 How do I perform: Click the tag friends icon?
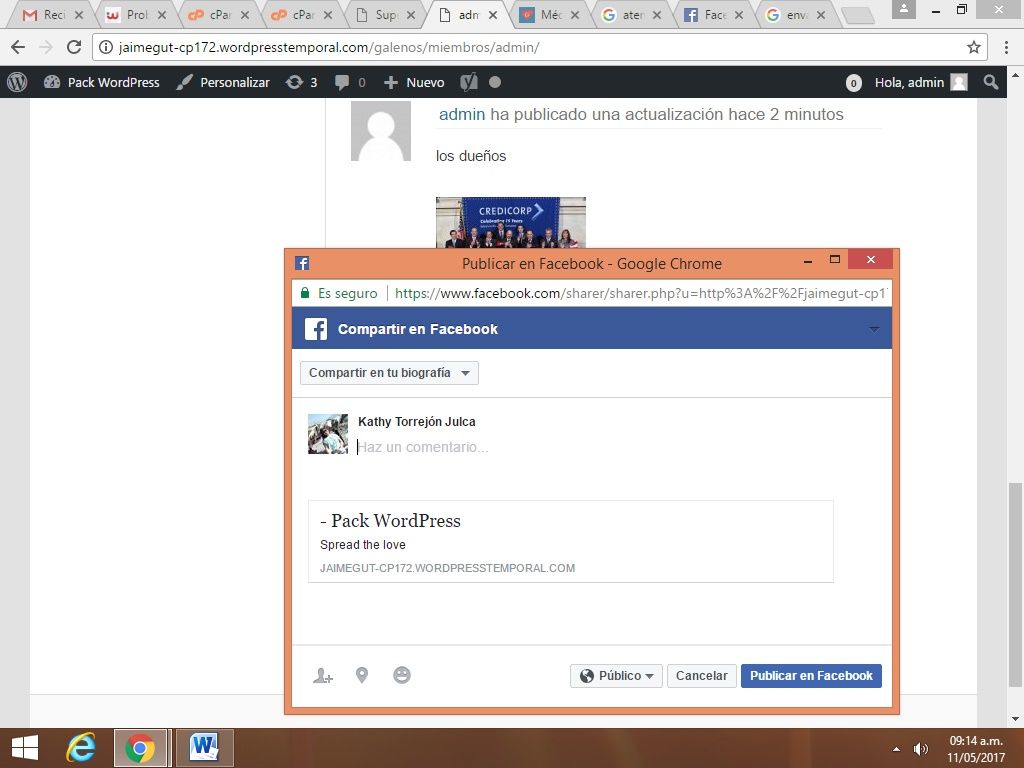click(323, 675)
